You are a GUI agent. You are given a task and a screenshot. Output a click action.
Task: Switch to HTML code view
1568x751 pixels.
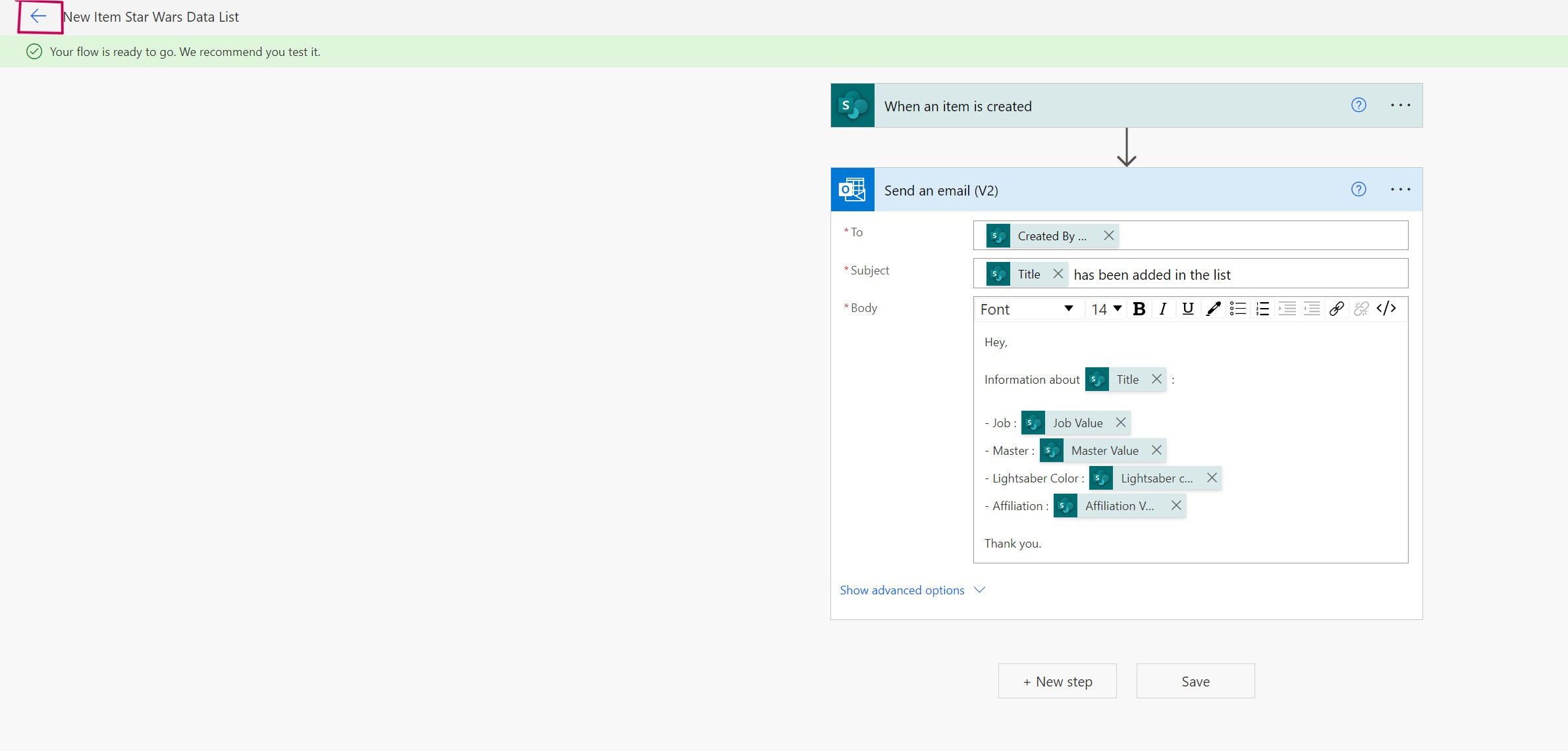tap(1386, 309)
